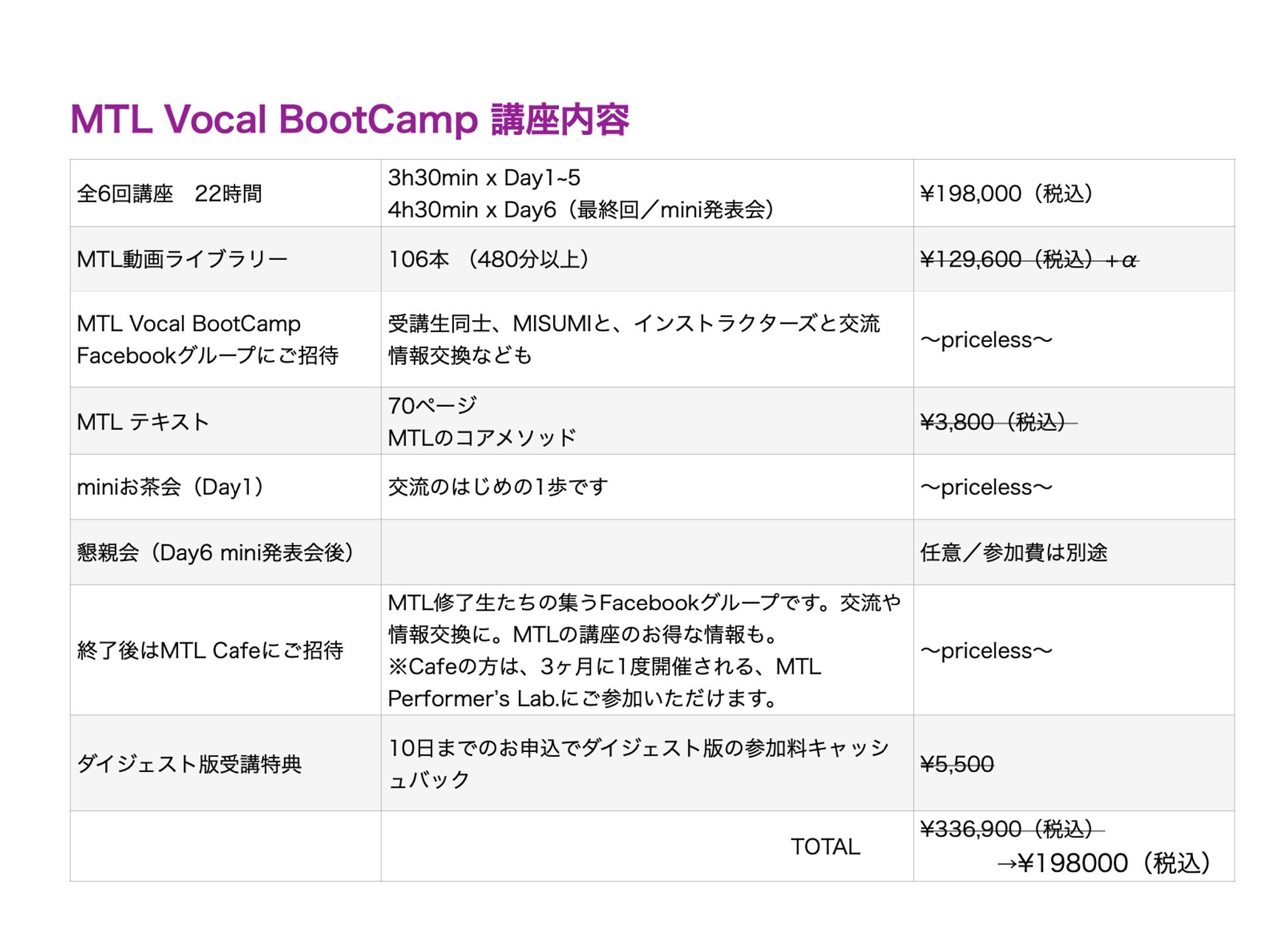Viewport: 1288px width, 940px height.
Task: Select the text '交流のはじめの1歩です'
Action: click(x=498, y=487)
